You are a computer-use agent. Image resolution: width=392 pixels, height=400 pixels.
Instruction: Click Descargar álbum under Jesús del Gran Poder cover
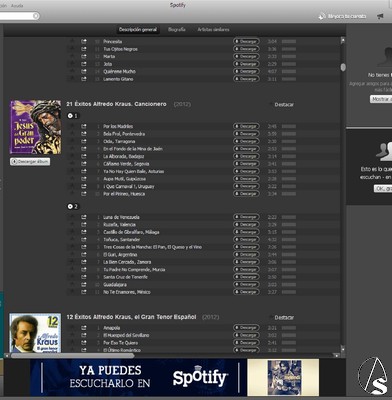coord(30,162)
